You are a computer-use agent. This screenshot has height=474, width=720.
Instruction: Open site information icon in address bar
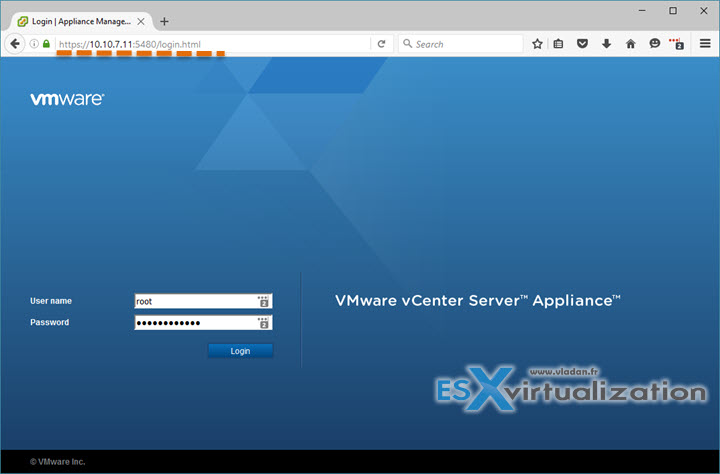(x=34, y=44)
